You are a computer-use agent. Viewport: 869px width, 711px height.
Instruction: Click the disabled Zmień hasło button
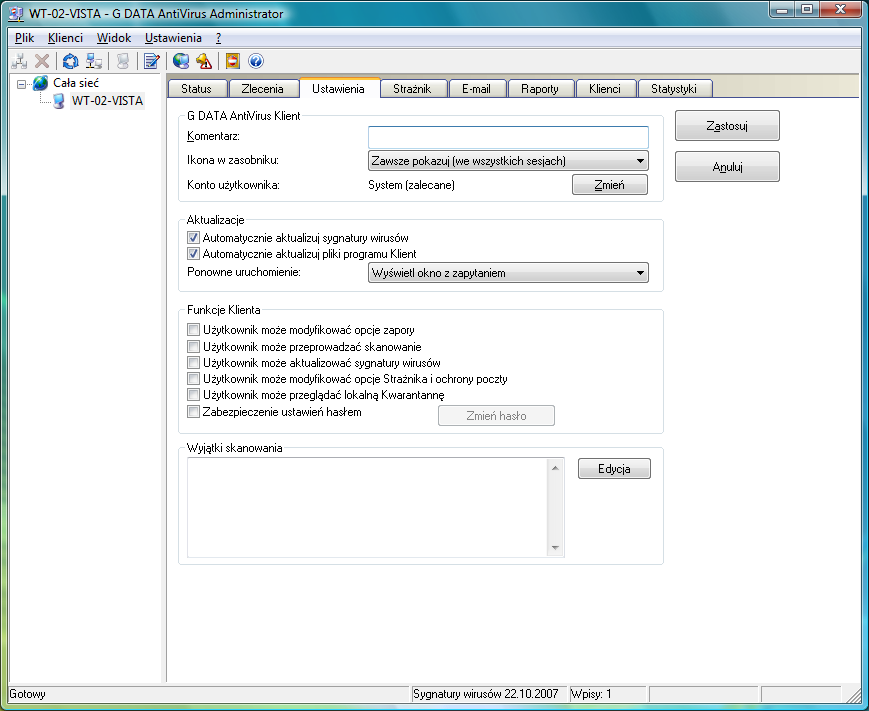click(x=497, y=416)
